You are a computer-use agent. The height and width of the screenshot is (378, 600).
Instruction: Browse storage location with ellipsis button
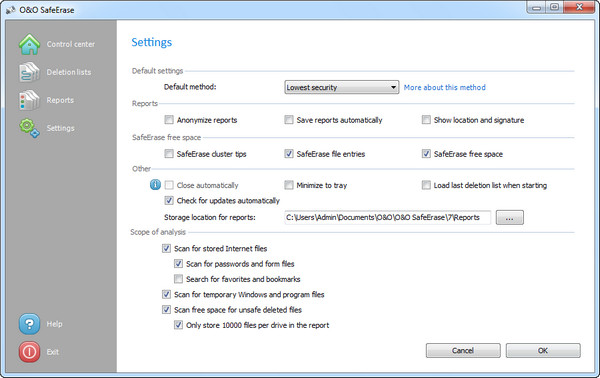click(510, 217)
